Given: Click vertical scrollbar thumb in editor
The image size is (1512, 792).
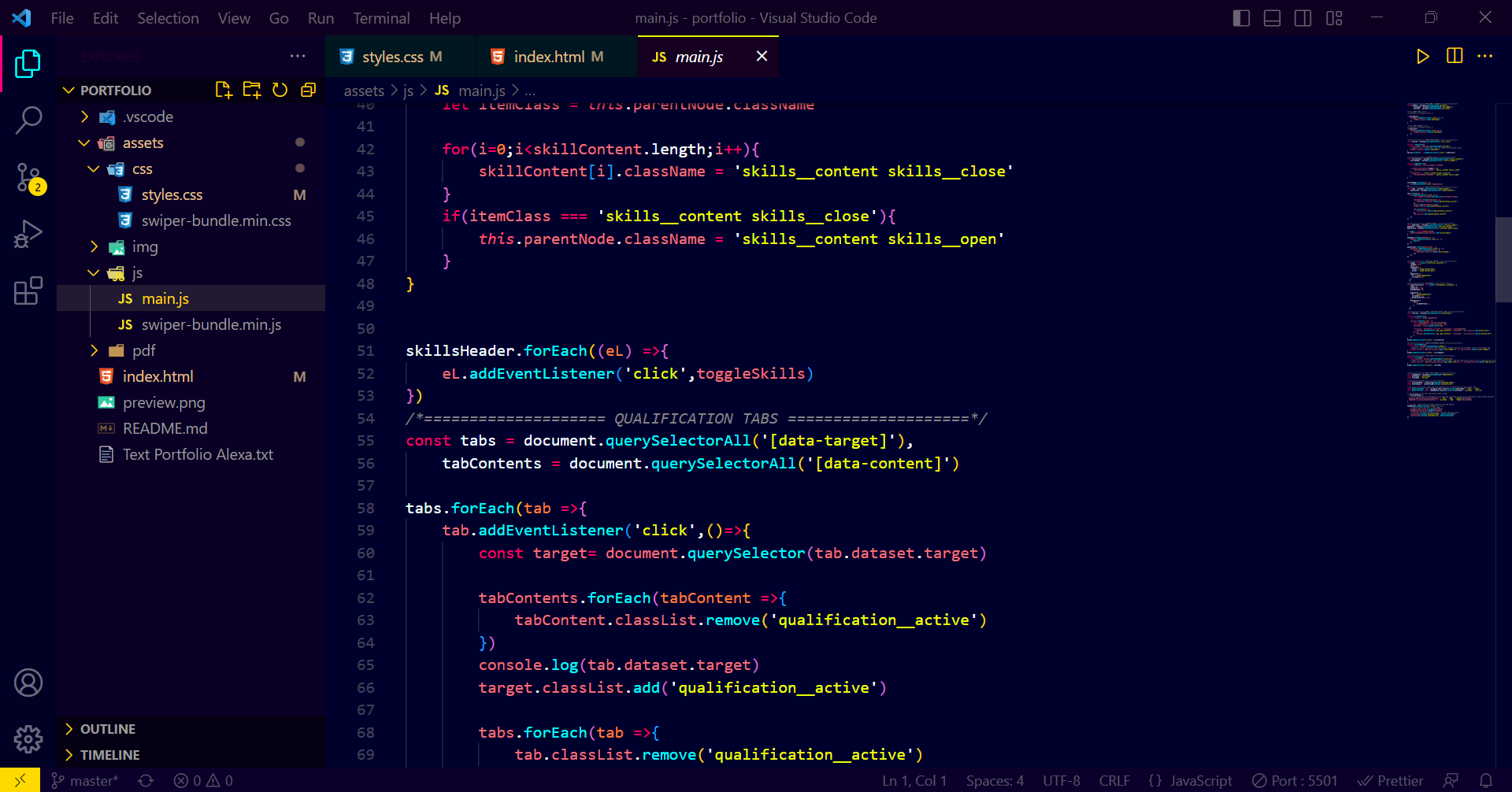Looking at the screenshot, I should 1503,259.
